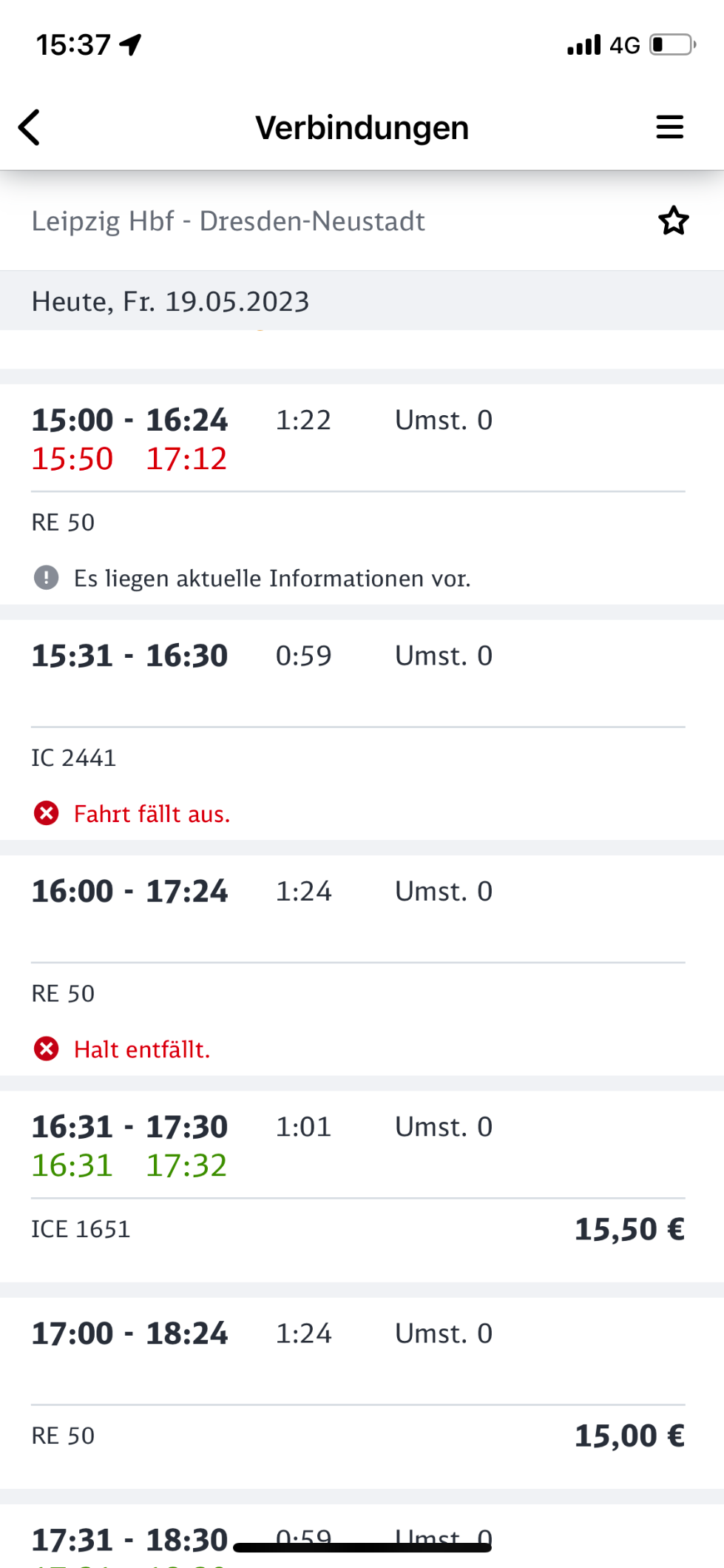
Task: Tap the date header Heute, Fr. 19.05.2023
Action: pyautogui.click(x=170, y=301)
